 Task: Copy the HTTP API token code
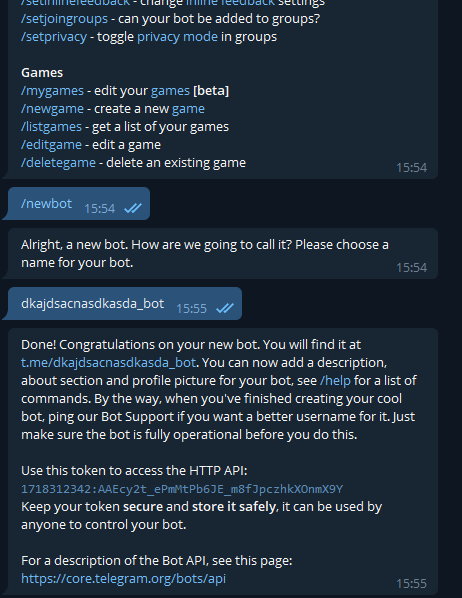tap(182, 489)
